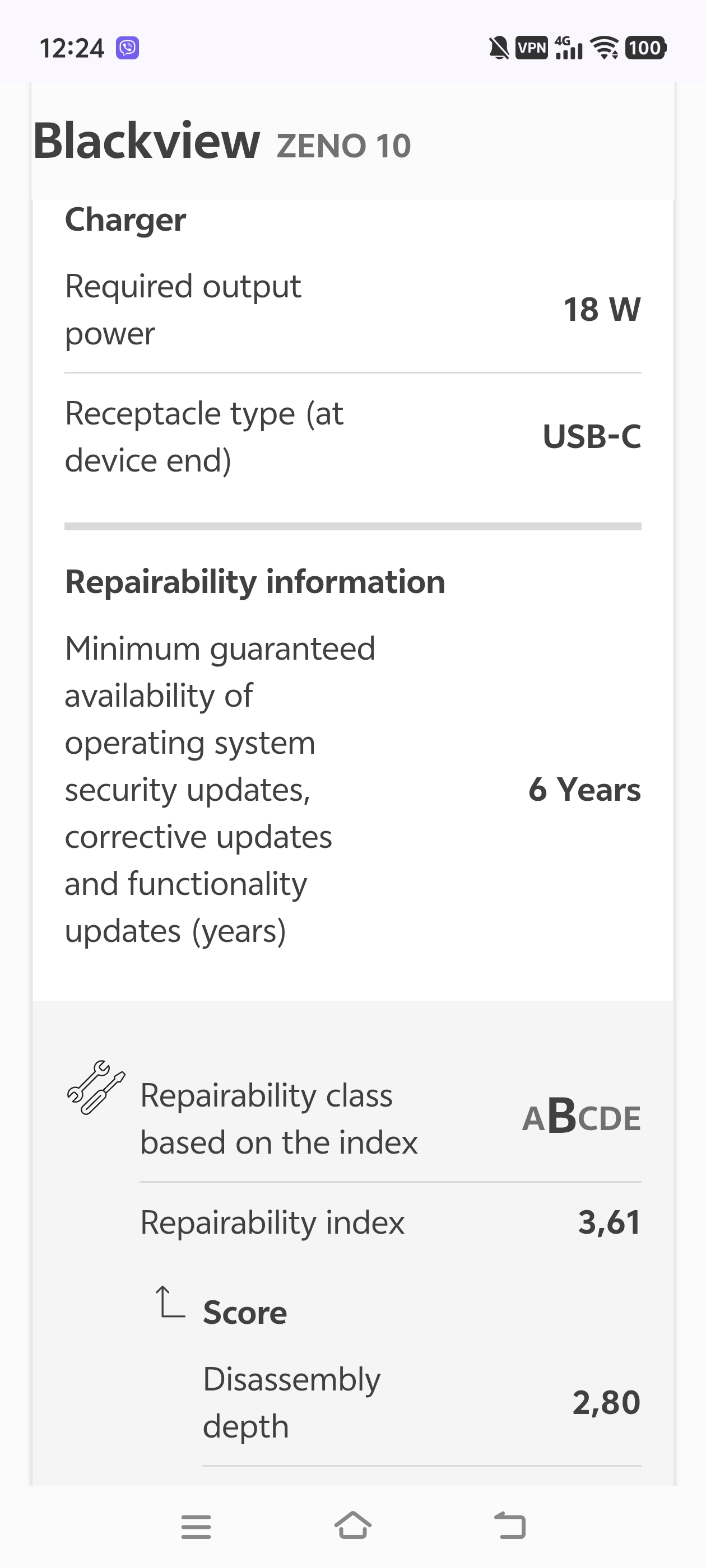Screen dimensions: 706x1568
Task: Select the Repairability index value 3,61
Action: click(x=609, y=1222)
